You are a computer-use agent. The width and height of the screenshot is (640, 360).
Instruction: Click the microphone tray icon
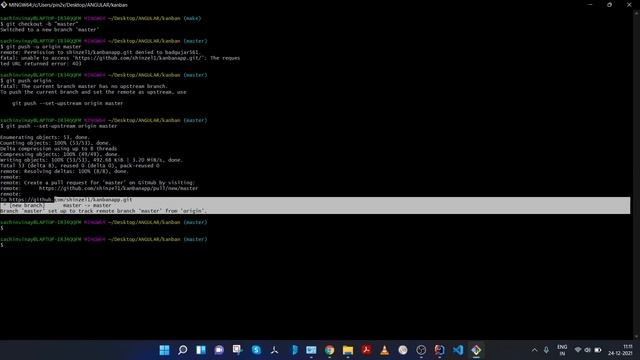pos(546,350)
